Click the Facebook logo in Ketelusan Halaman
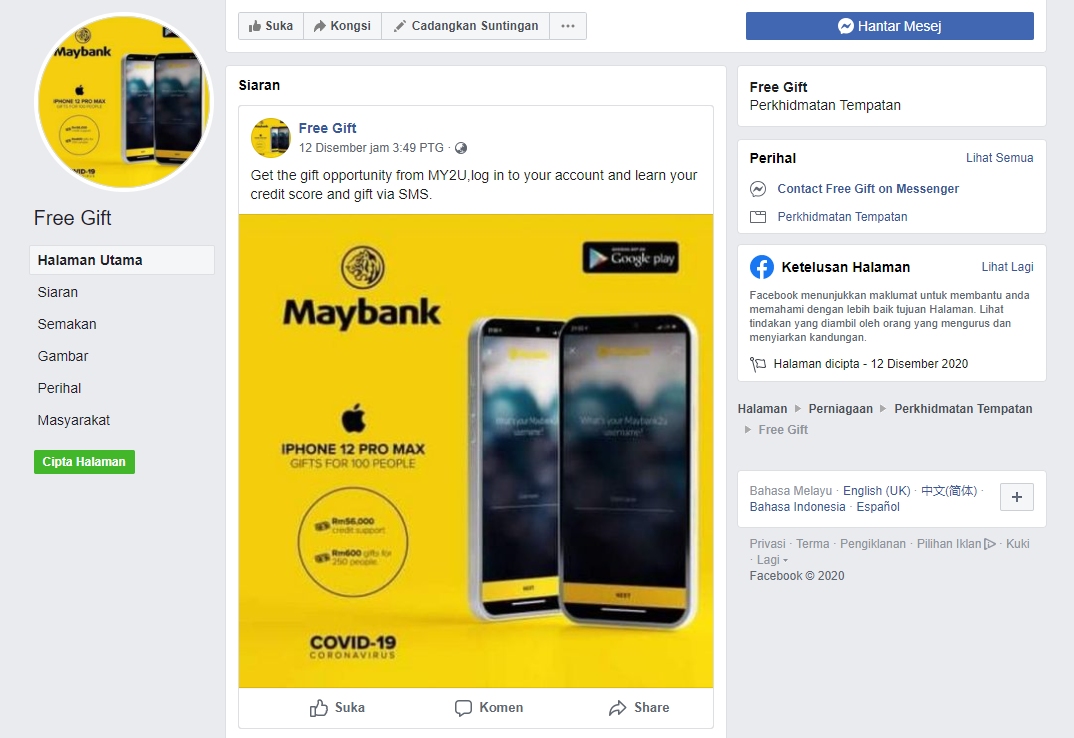1074x738 pixels. (x=762, y=267)
